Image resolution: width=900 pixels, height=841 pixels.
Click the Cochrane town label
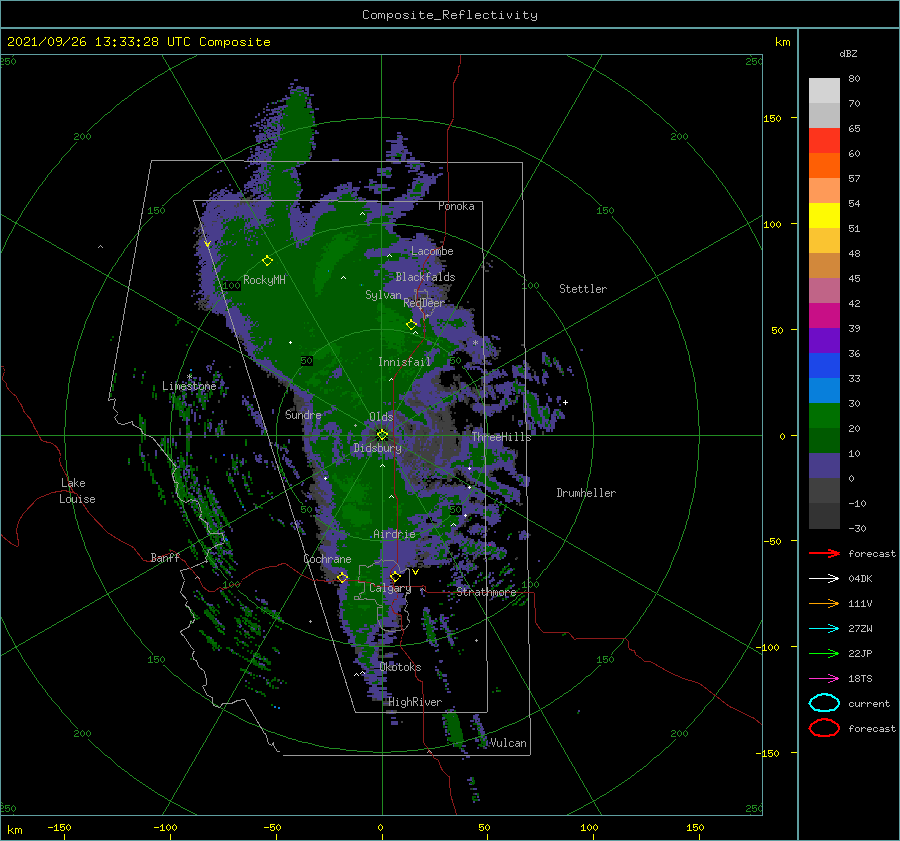pyautogui.click(x=327, y=559)
